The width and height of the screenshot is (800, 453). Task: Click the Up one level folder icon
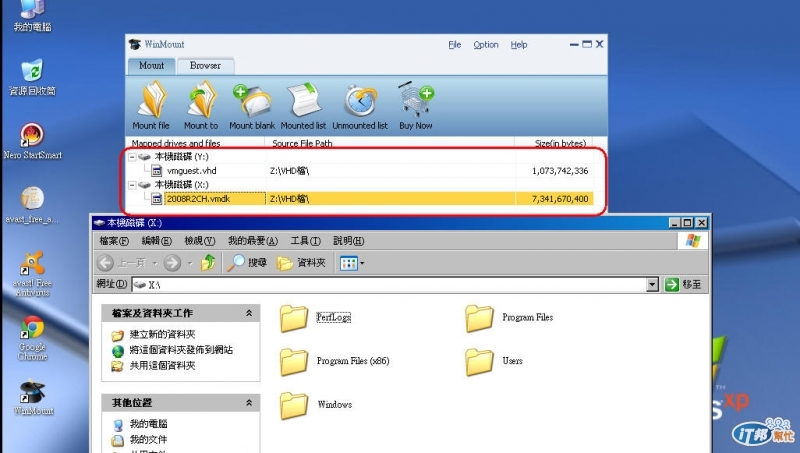coord(208,262)
